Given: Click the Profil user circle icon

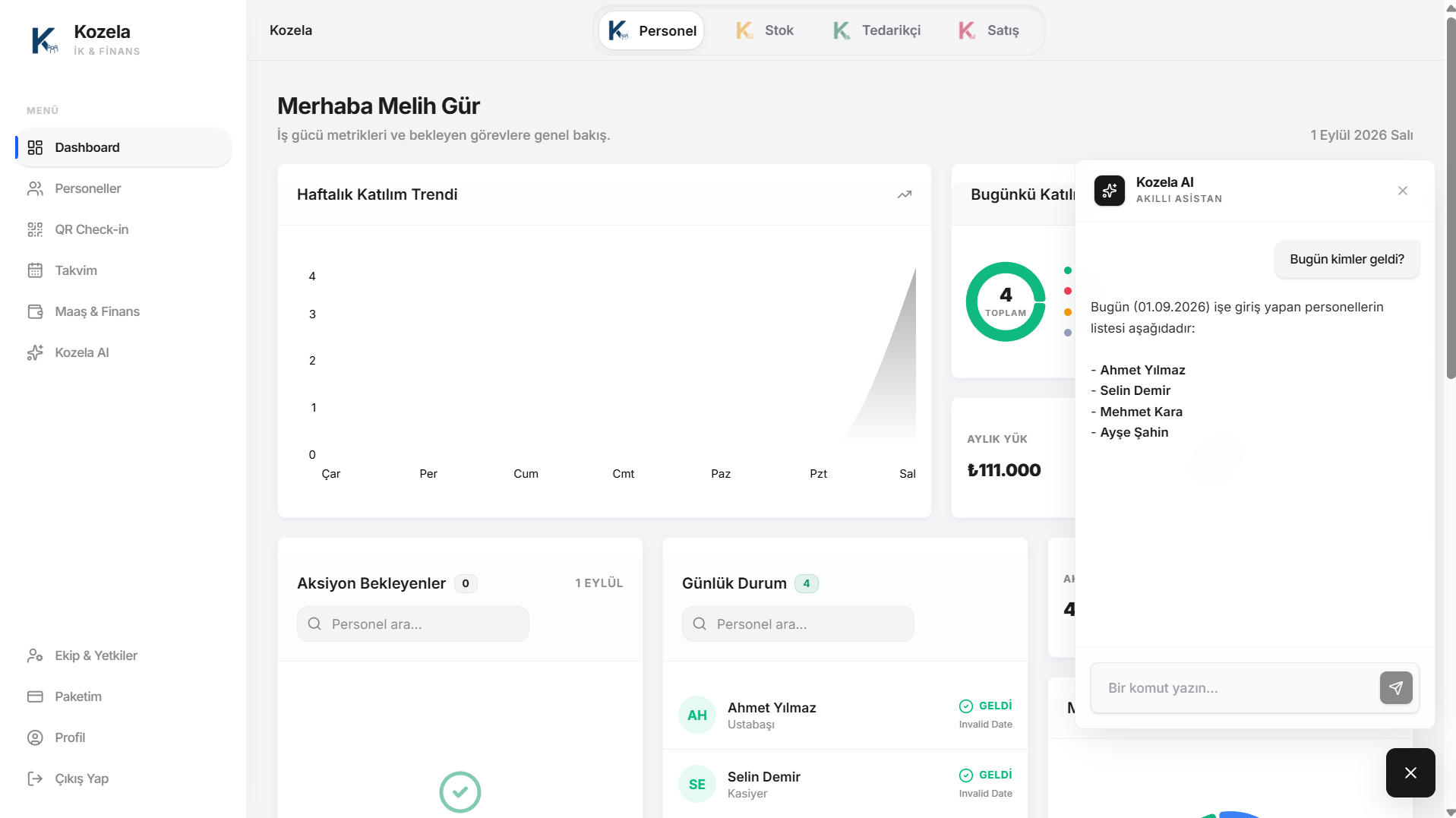Looking at the screenshot, I should (35, 737).
